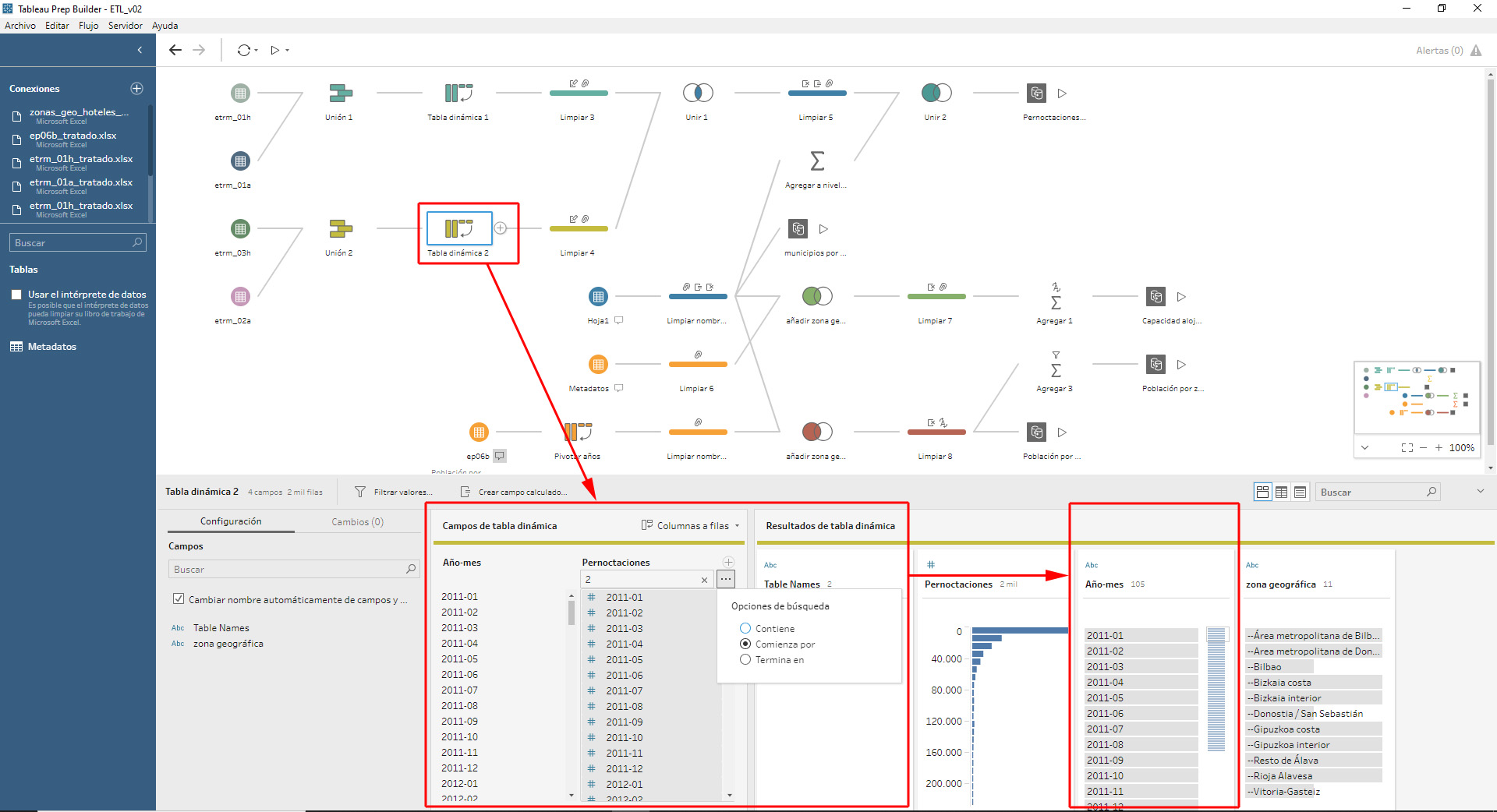Click the Agregar a nivel aggregate icon
1497x812 pixels.
[816, 161]
